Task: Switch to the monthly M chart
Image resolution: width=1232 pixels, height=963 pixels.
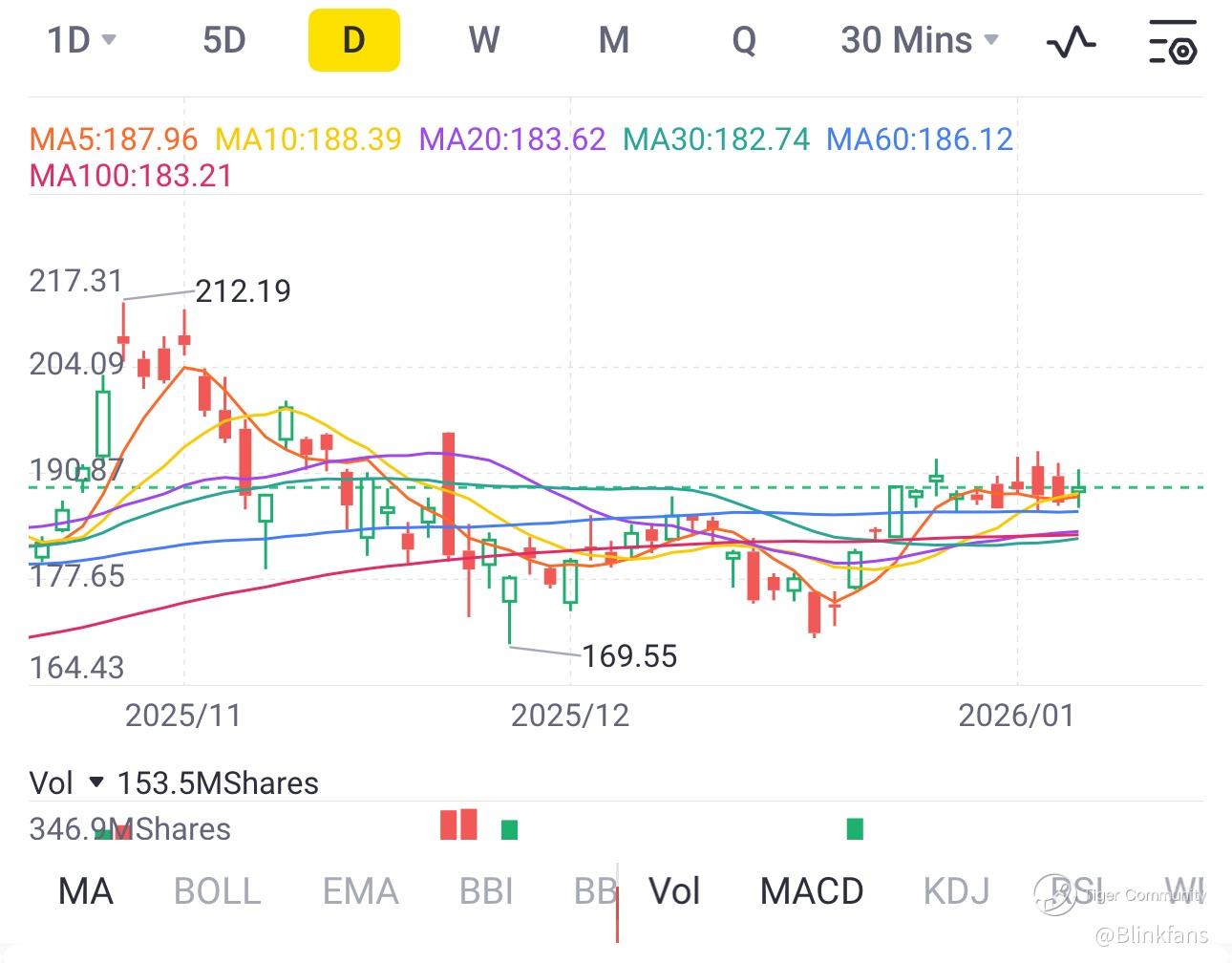Action: pos(614,40)
